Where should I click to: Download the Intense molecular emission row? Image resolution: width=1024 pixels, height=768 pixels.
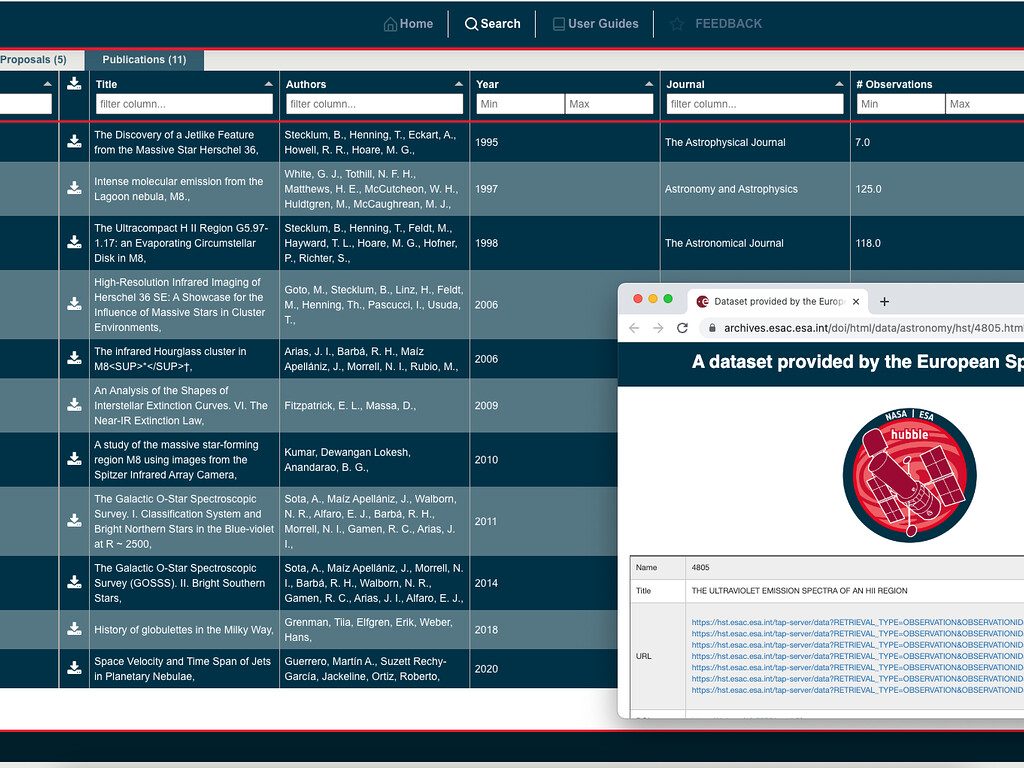pos(74,189)
